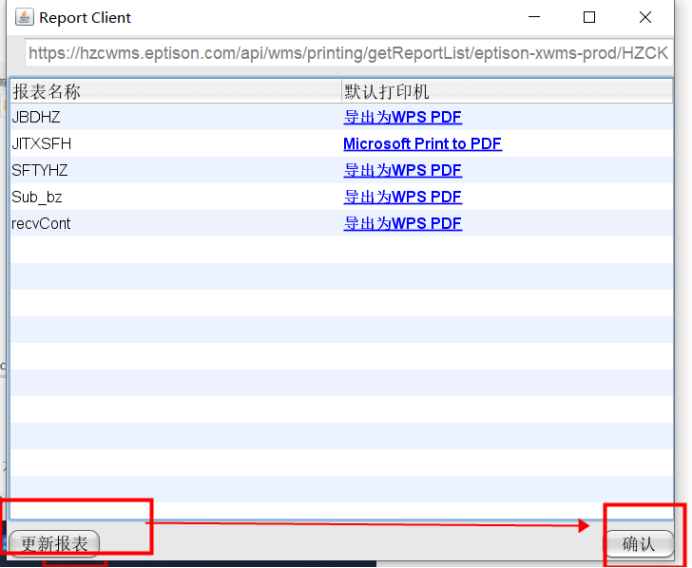Change the default printer for SFTYHZ
The image size is (692, 568).
click(403, 170)
